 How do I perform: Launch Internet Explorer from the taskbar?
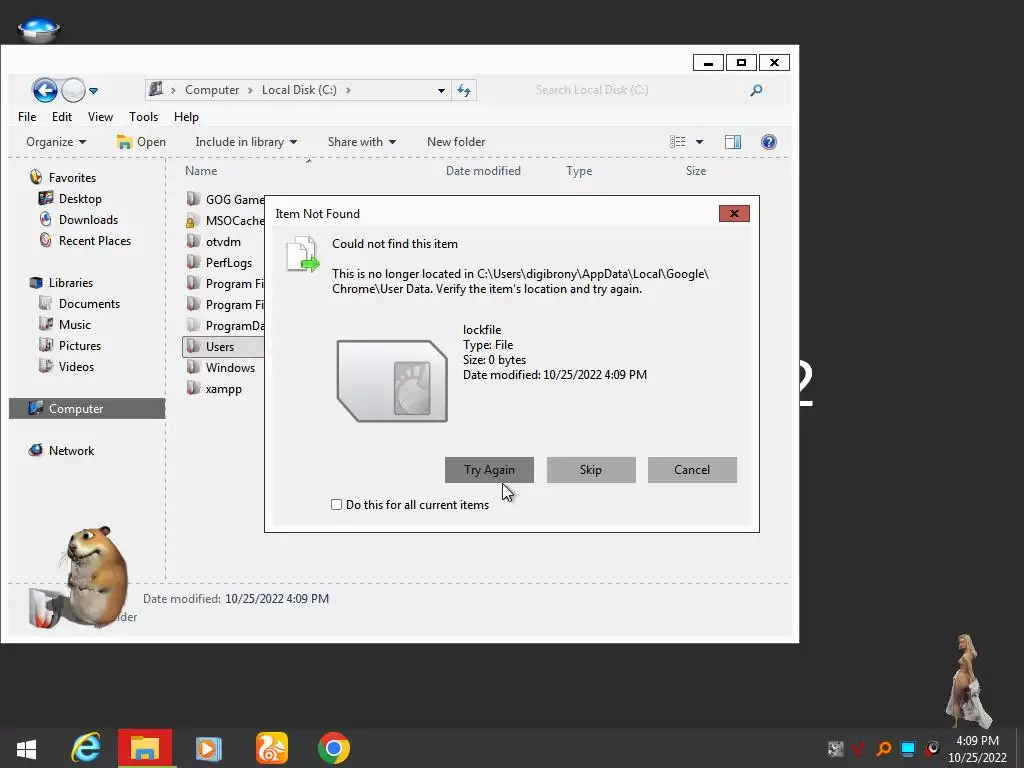click(86, 748)
